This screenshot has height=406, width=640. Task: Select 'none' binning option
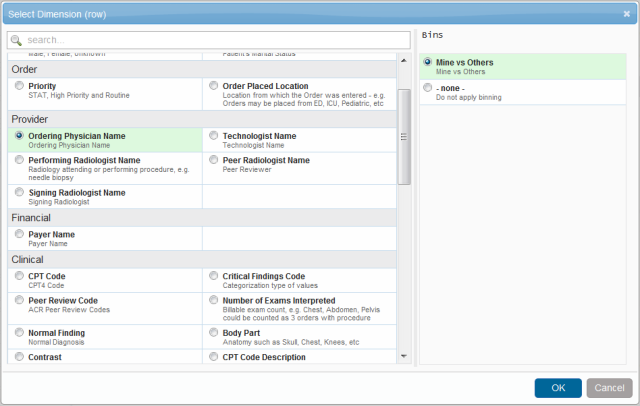(428, 88)
